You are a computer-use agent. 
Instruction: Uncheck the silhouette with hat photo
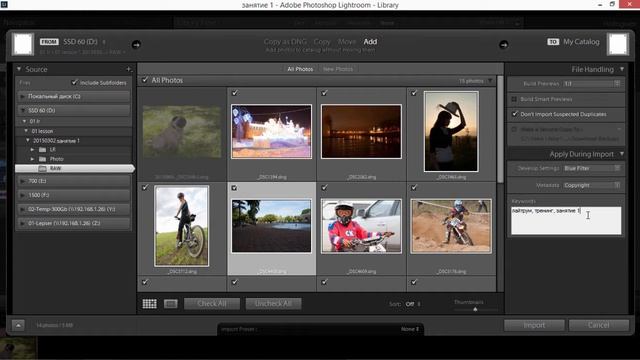(x=414, y=93)
